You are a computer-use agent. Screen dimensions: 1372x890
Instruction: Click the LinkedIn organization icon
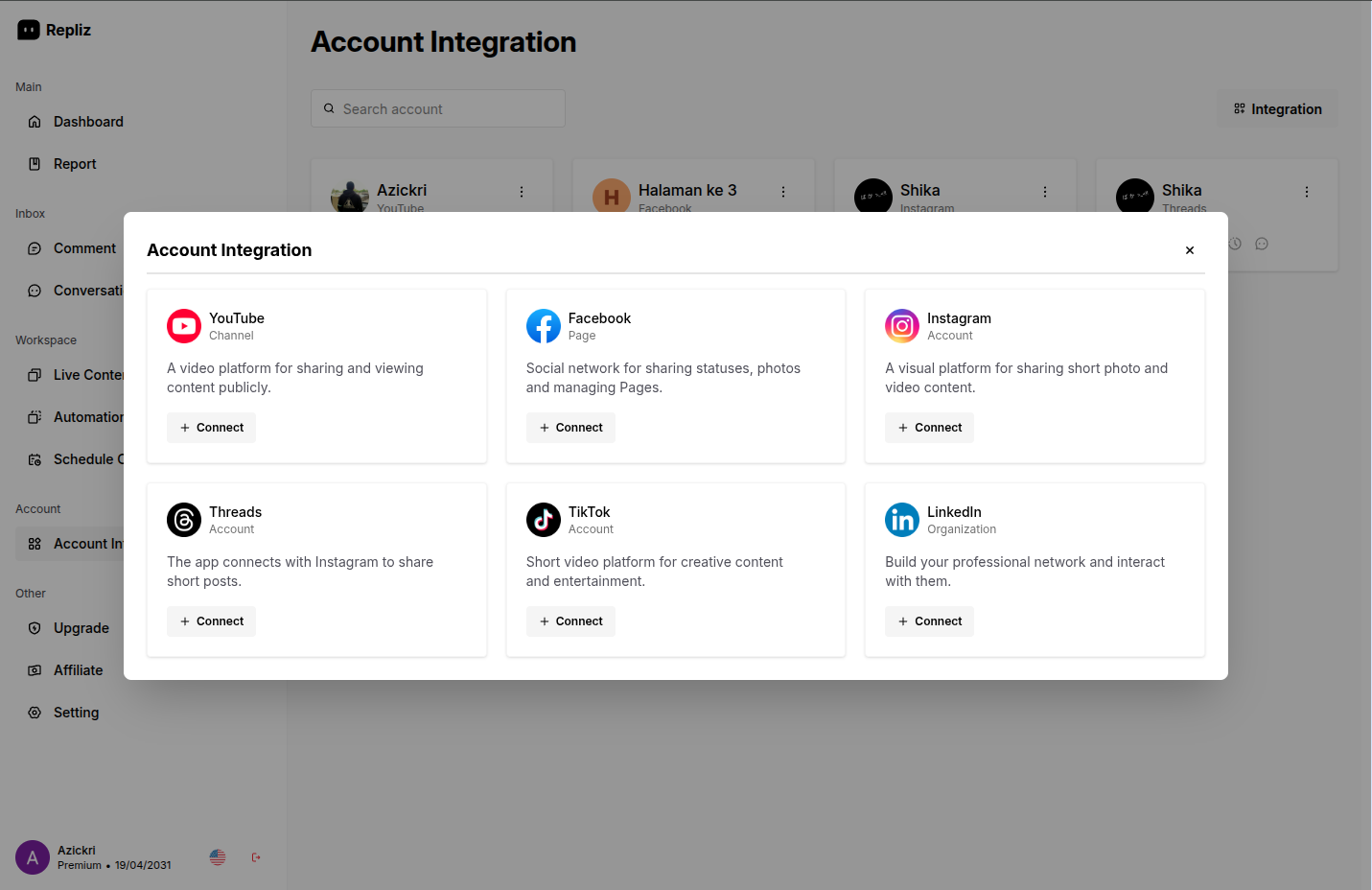point(901,520)
